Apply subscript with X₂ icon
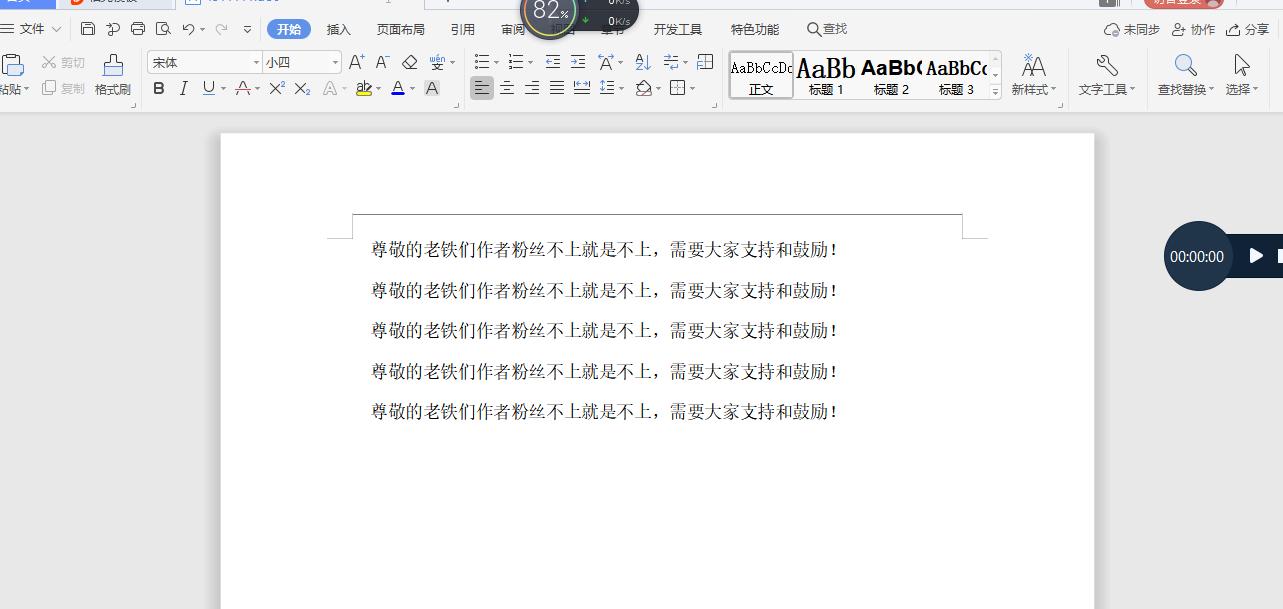1283x609 pixels. tap(302, 88)
